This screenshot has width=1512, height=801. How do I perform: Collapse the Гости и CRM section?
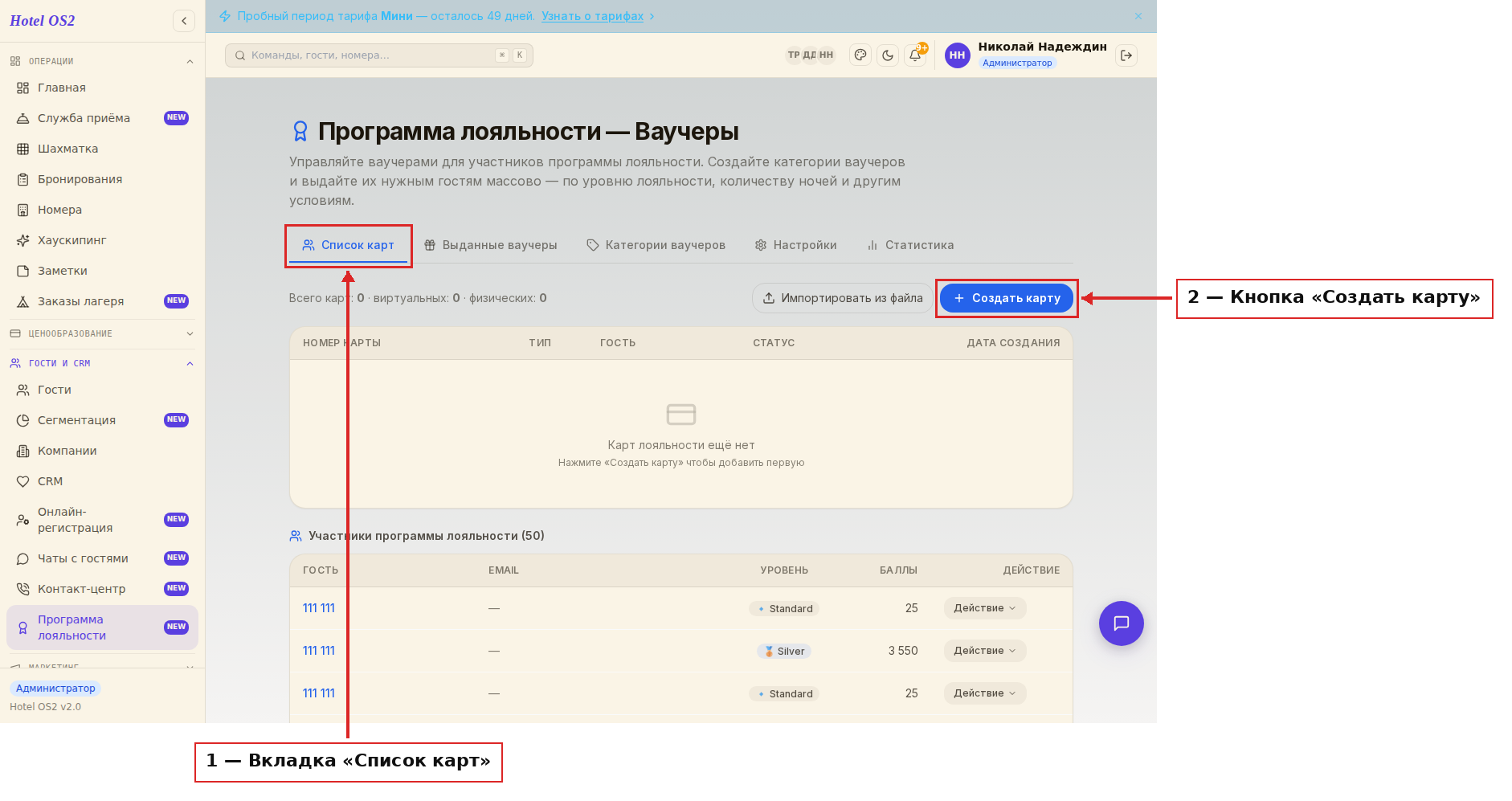pyautogui.click(x=102, y=363)
